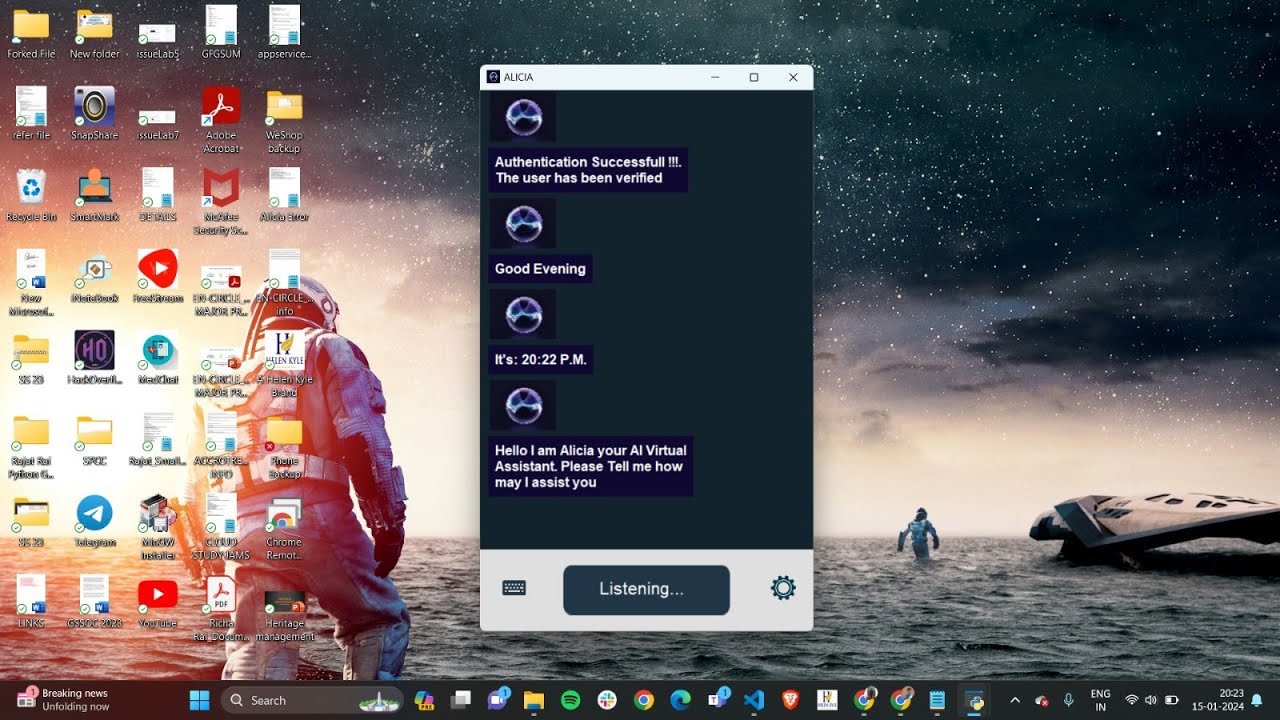Open the keyboard input mode in ALICIA

[514, 588]
